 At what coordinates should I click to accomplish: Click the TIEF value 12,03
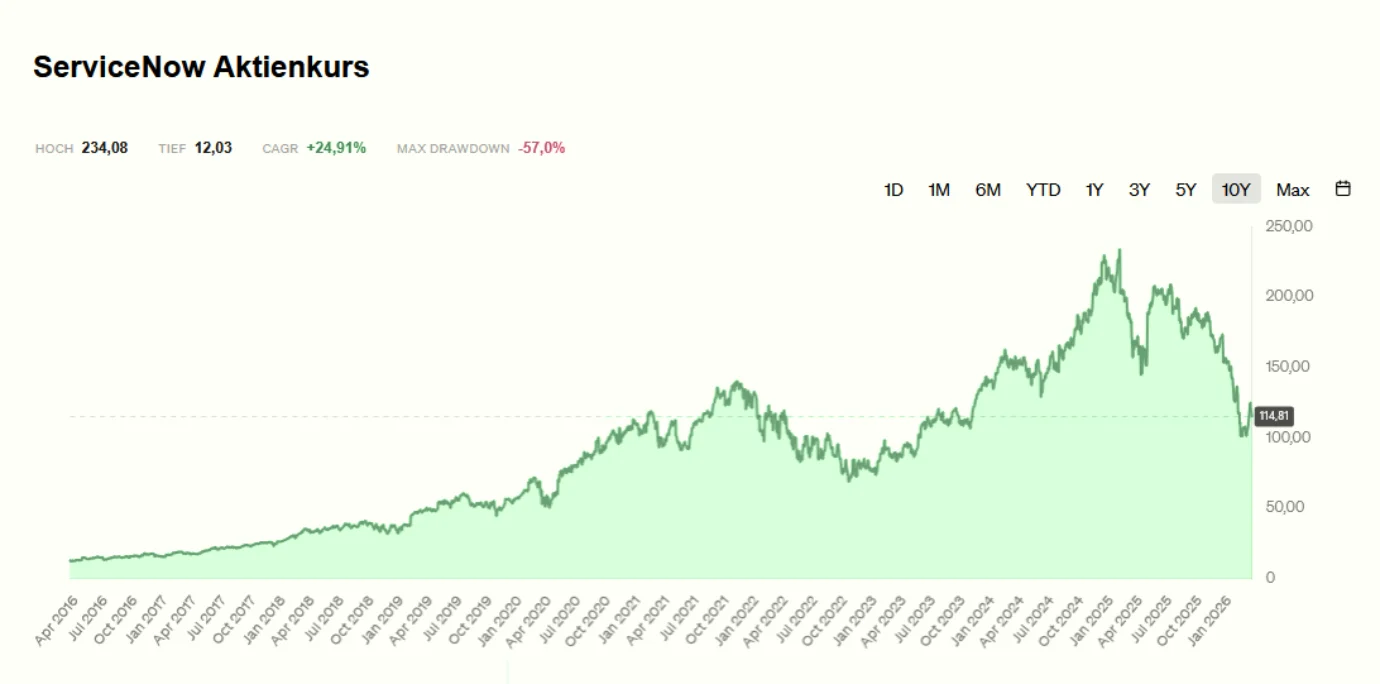(x=213, y=147)
